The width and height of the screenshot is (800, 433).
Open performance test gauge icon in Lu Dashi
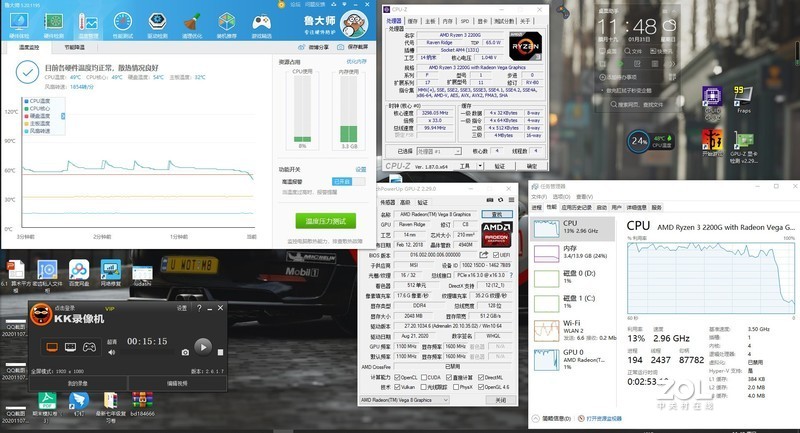[x=122, y=22]
